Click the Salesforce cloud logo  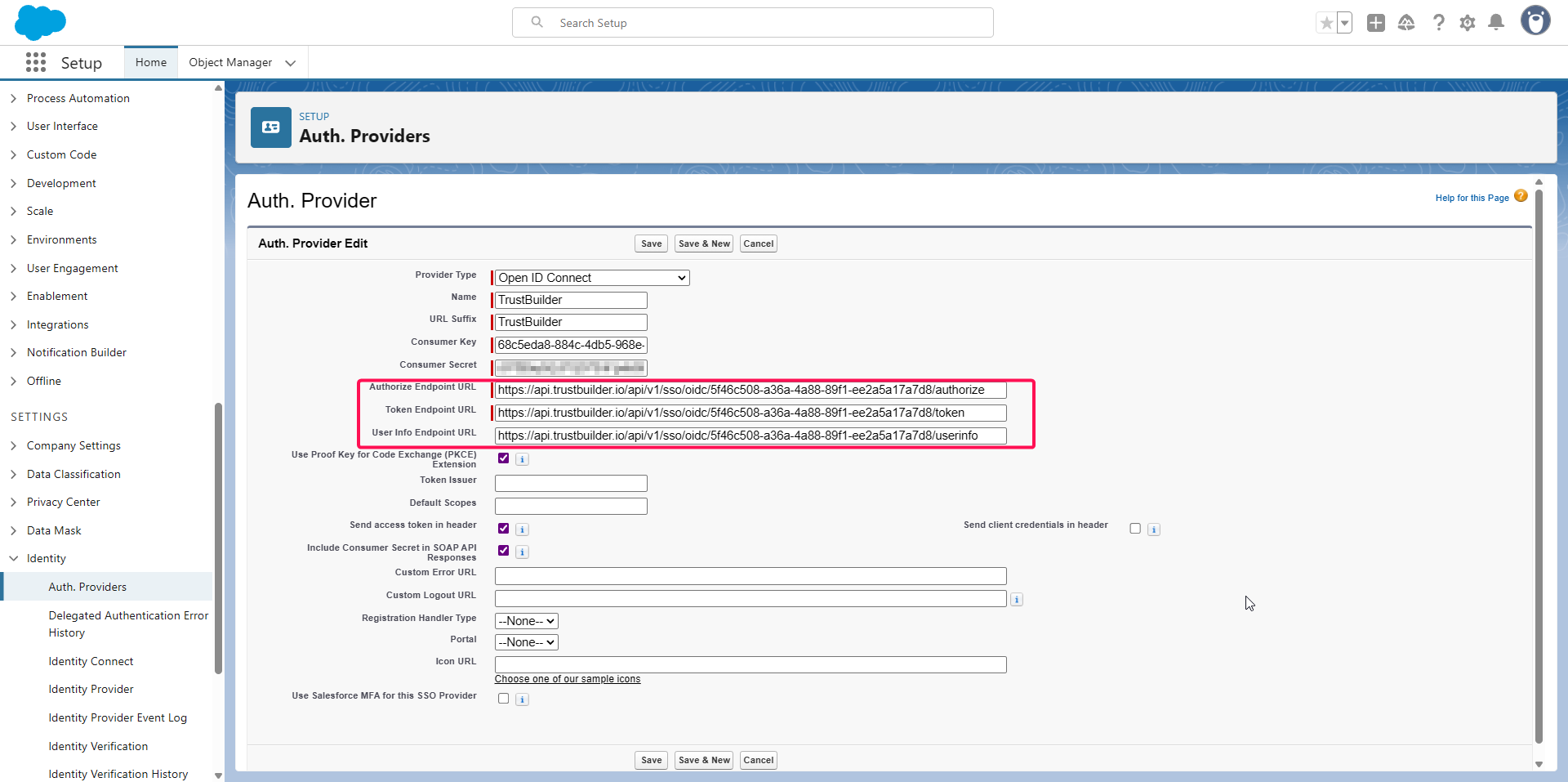(x=40, y=22)
